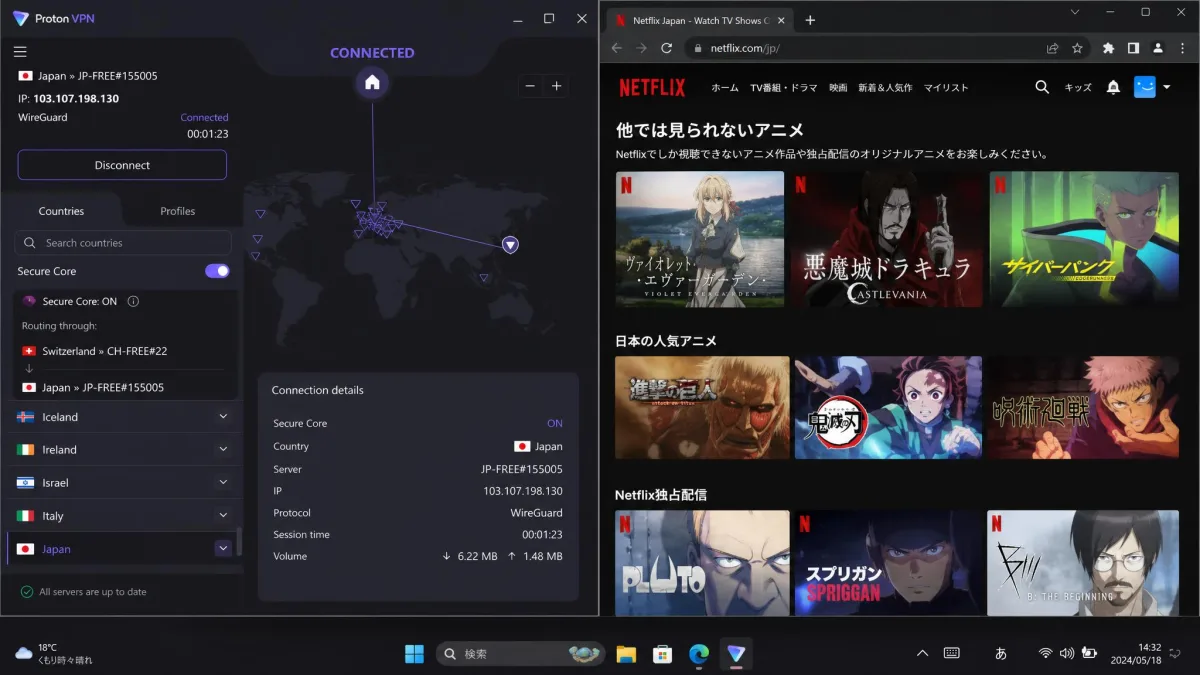Open Netflix New & Popular menu

click(885, 88)
